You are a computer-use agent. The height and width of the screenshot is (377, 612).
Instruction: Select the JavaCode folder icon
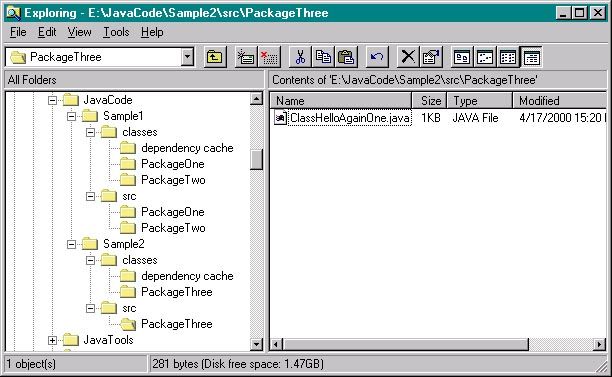(71, 100)
